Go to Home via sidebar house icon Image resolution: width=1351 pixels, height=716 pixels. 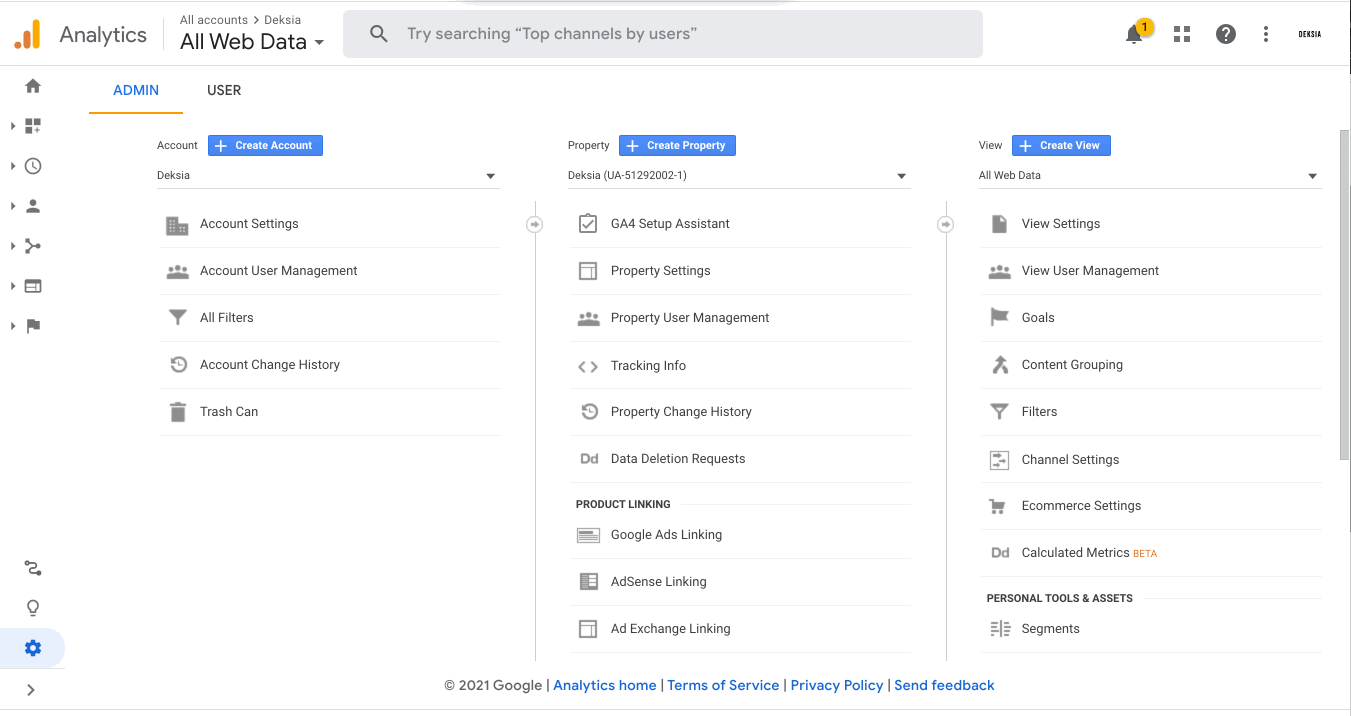pyautogui.click(x=33, y=86)
